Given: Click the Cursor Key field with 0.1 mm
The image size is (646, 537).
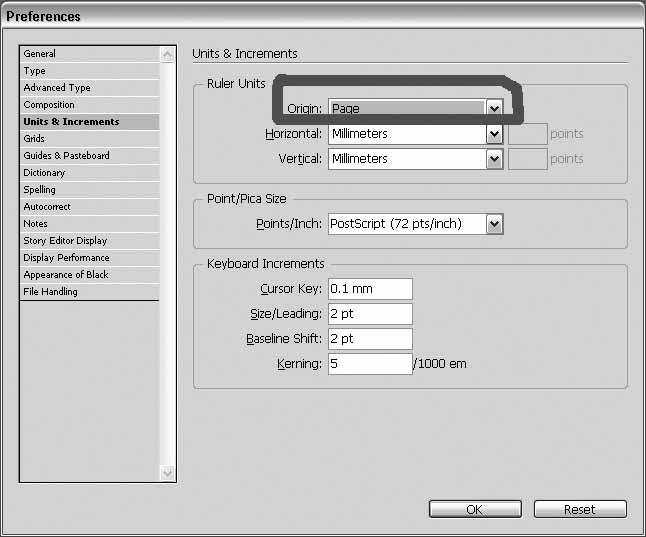Looking at the screenshot, I should [x=370, y=289].
